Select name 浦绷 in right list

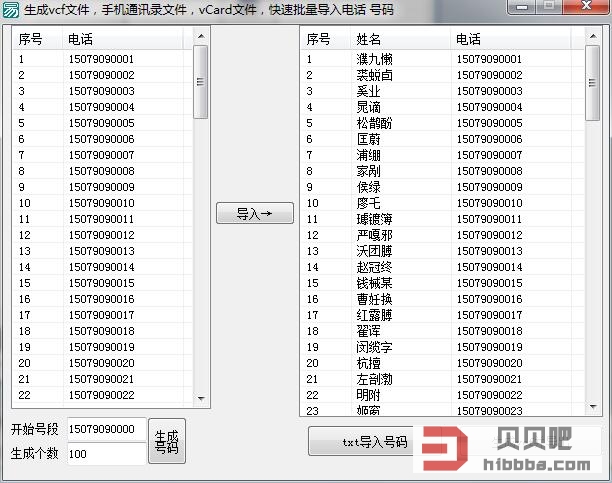coord(368,155)
